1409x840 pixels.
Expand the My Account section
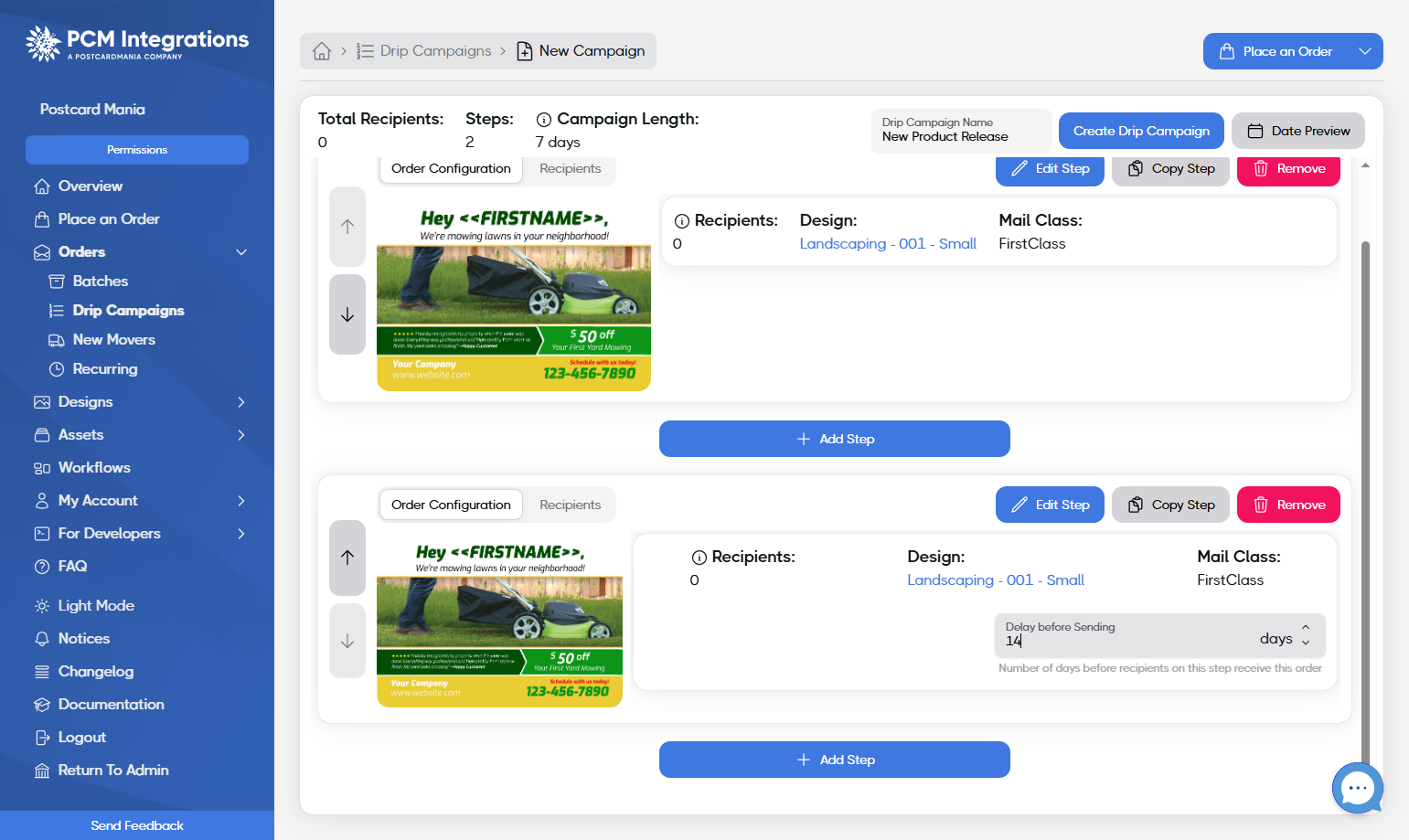tap(241, 501)
